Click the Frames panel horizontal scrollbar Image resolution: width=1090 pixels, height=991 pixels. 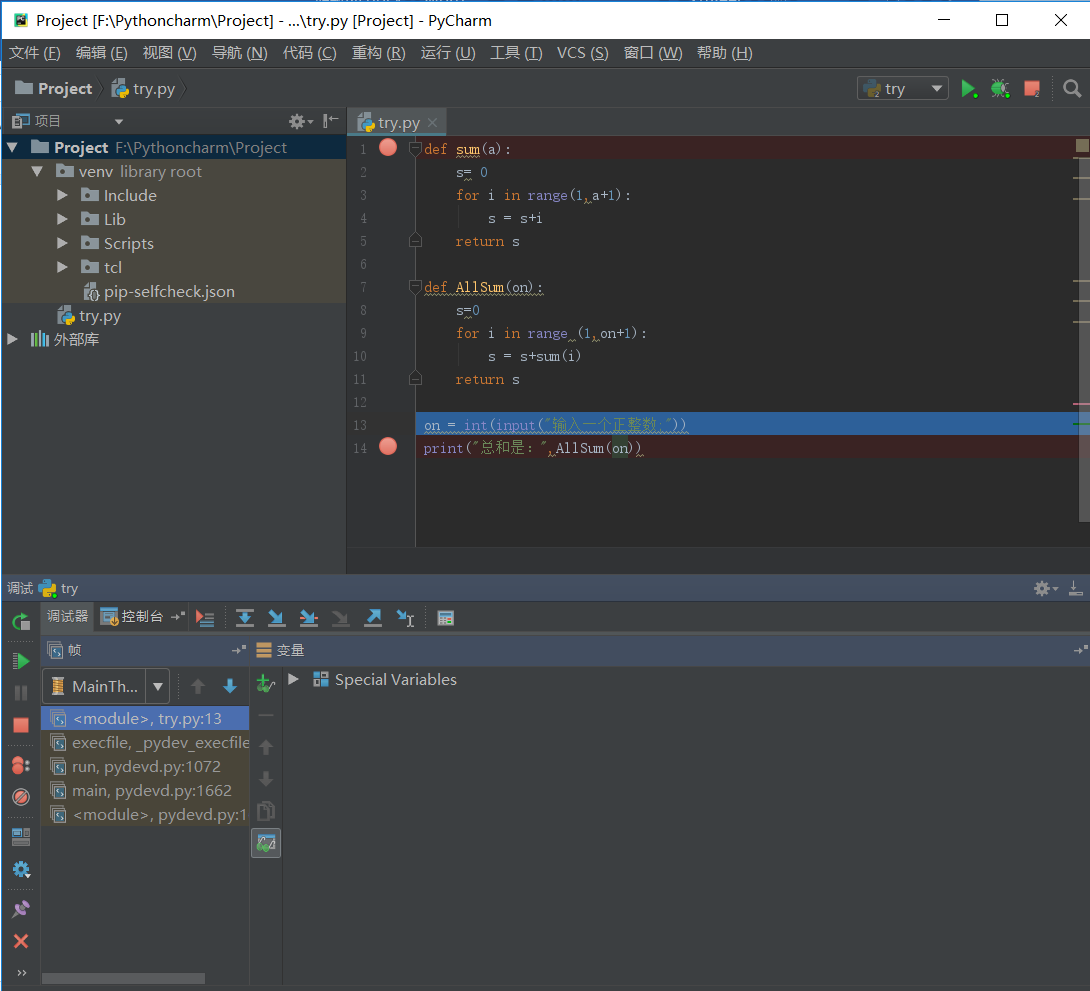[123, 978]
